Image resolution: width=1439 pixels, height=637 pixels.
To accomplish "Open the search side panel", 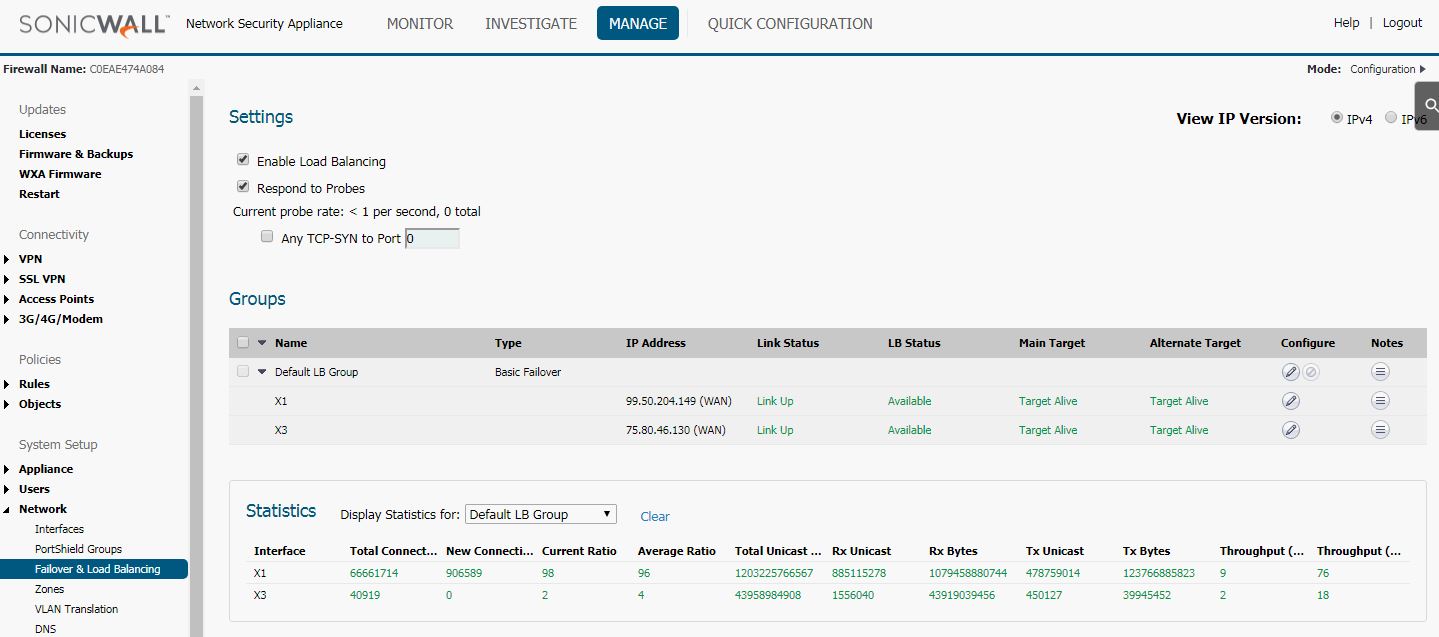I will [x=1428, y=106].
